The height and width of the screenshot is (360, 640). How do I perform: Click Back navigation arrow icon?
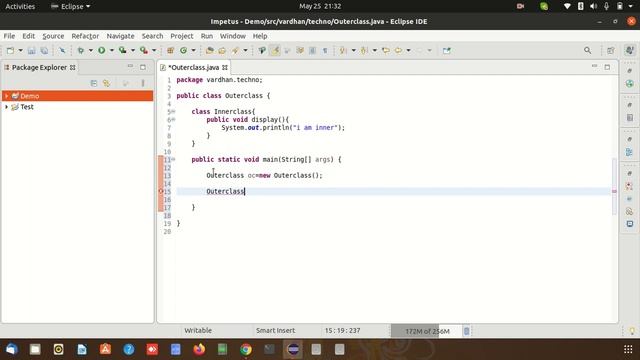click(x=398, y=51)
